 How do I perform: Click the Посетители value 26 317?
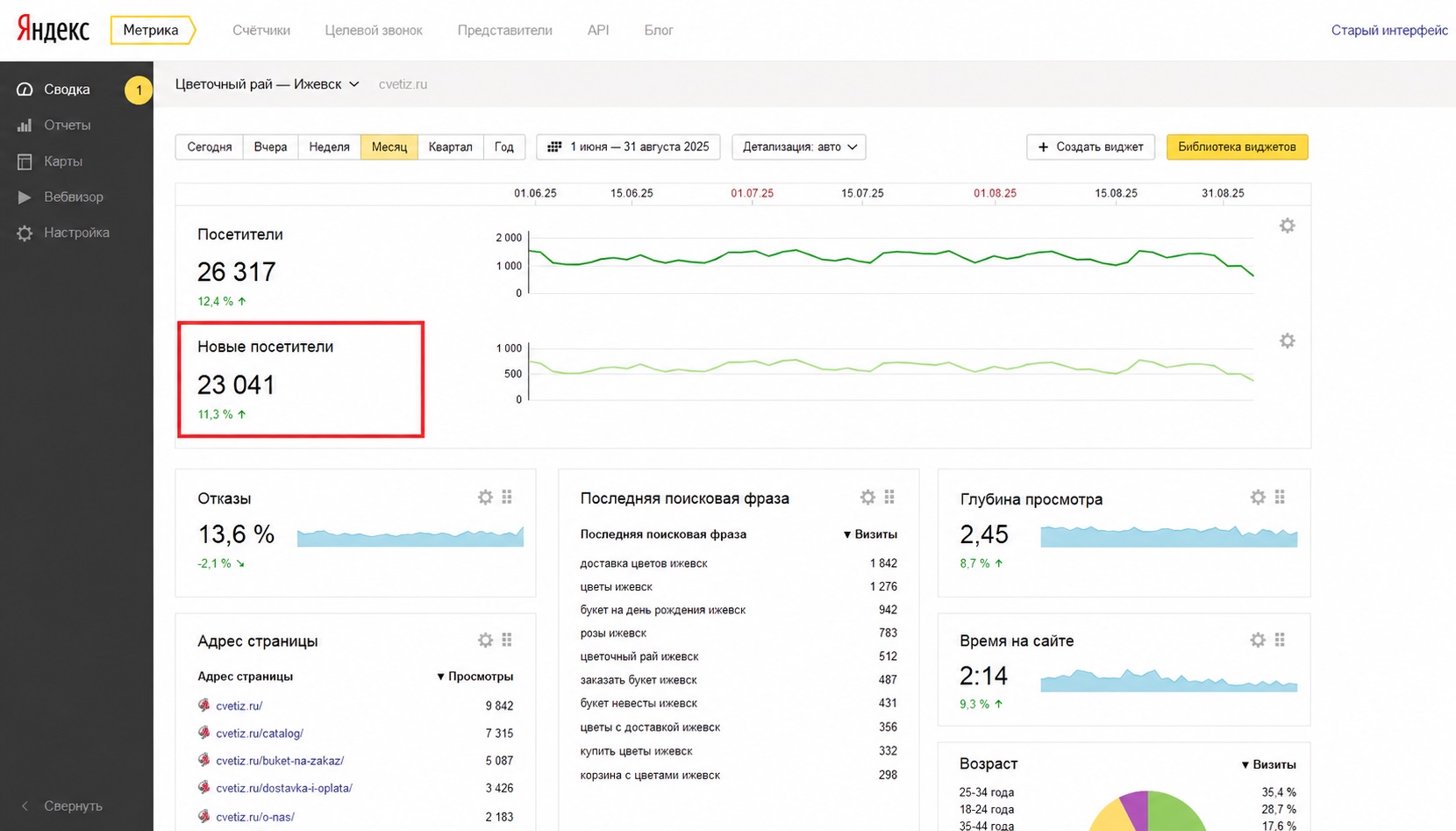tap(237, 272)
